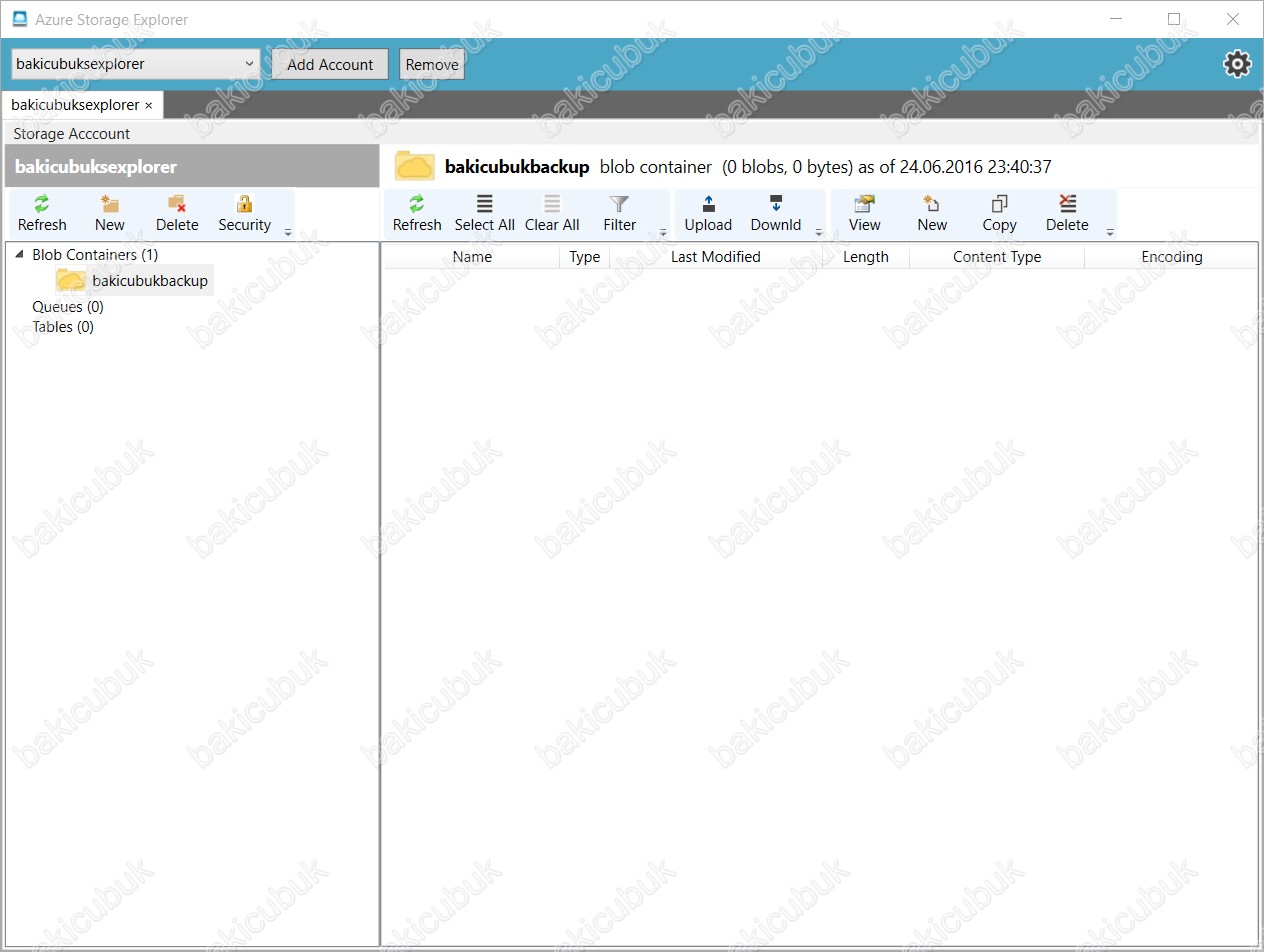Create a new blob with New beside Copy
The image size is (1264, 952).
(x=932, y=214)
